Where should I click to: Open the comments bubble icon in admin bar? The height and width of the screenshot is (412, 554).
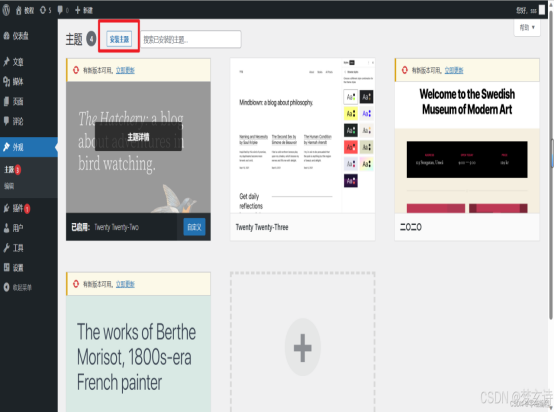click(x=63, y=10)
